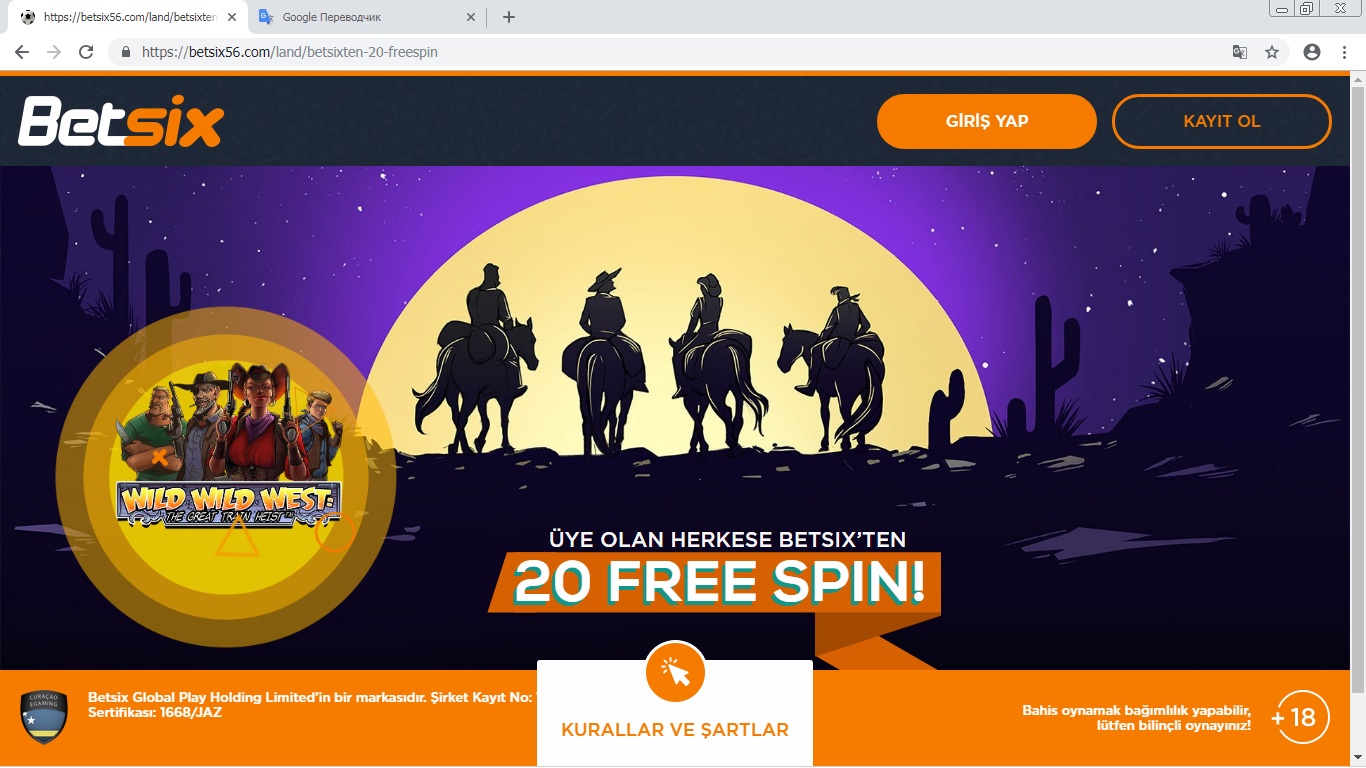
Task: Close the Google Переводчик tab
Action: [471, 17]
